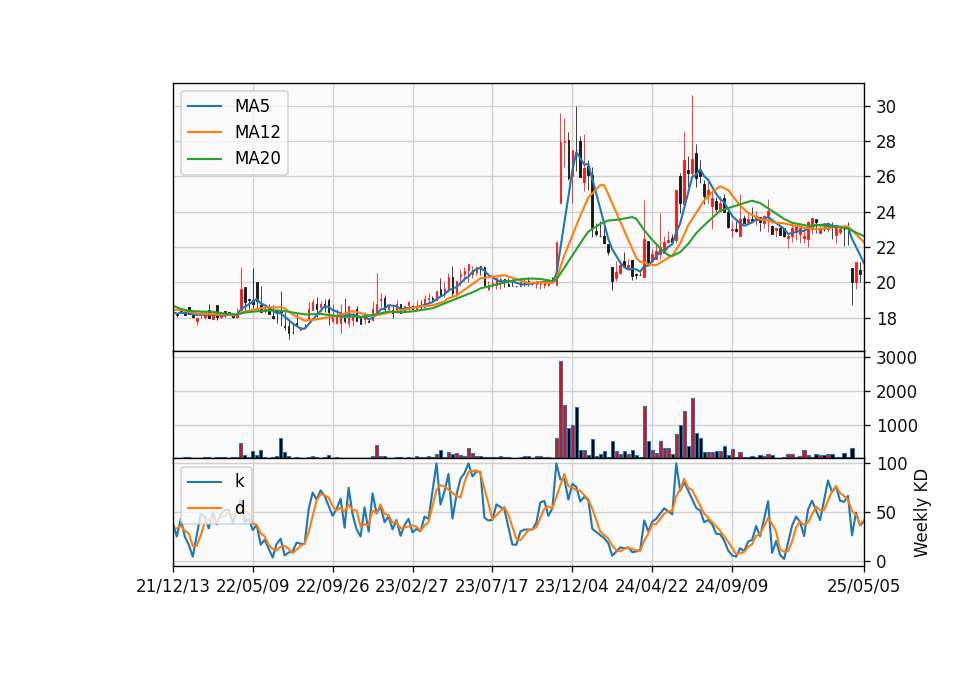Click the price axis value 24
960x690 pixels.
pos(886,212)
